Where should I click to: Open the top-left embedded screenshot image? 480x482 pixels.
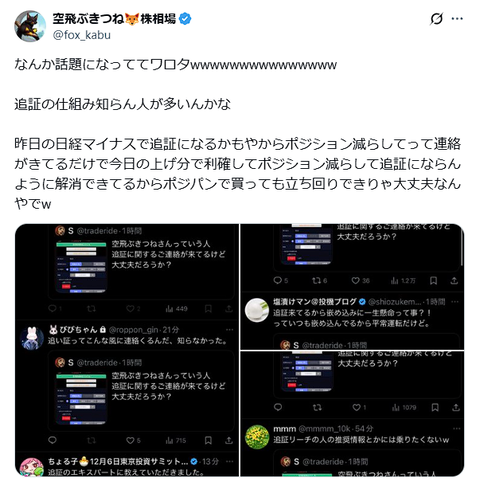[x=127, y=350]
